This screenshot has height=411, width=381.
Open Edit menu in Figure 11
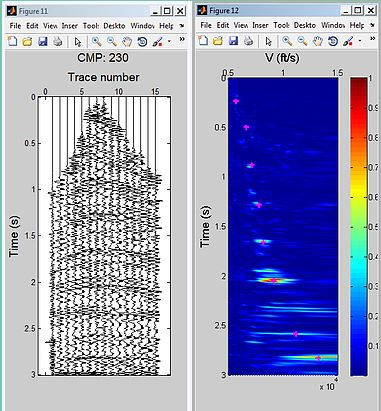point(32,26)
